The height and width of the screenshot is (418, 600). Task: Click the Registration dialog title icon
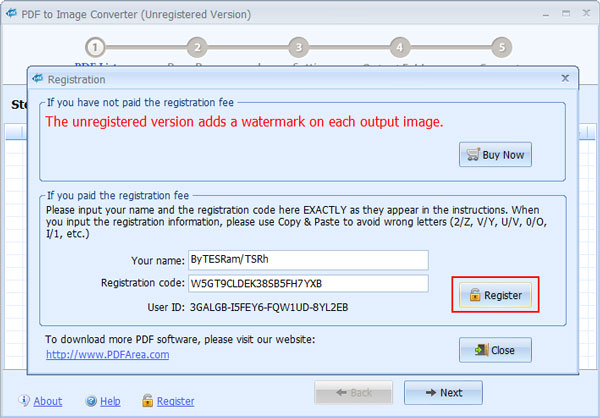click(x=38, y=79)
